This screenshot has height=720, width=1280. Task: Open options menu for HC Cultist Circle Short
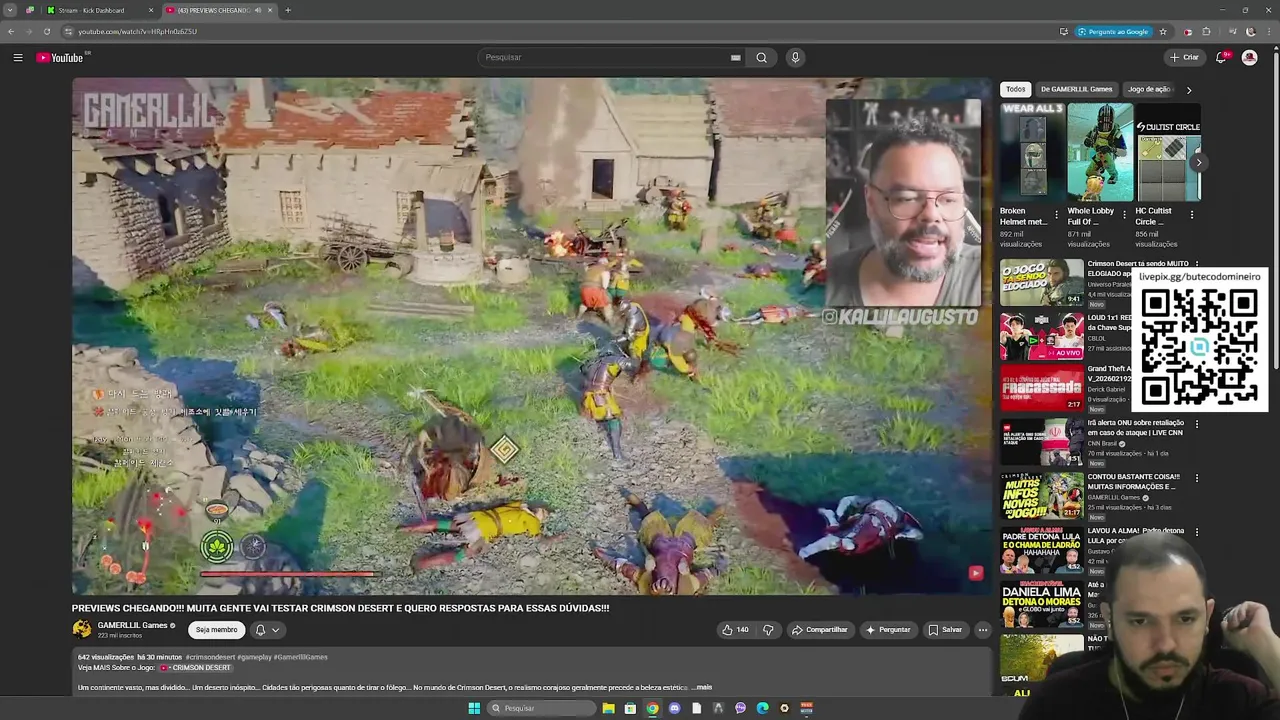[1191, 214]
